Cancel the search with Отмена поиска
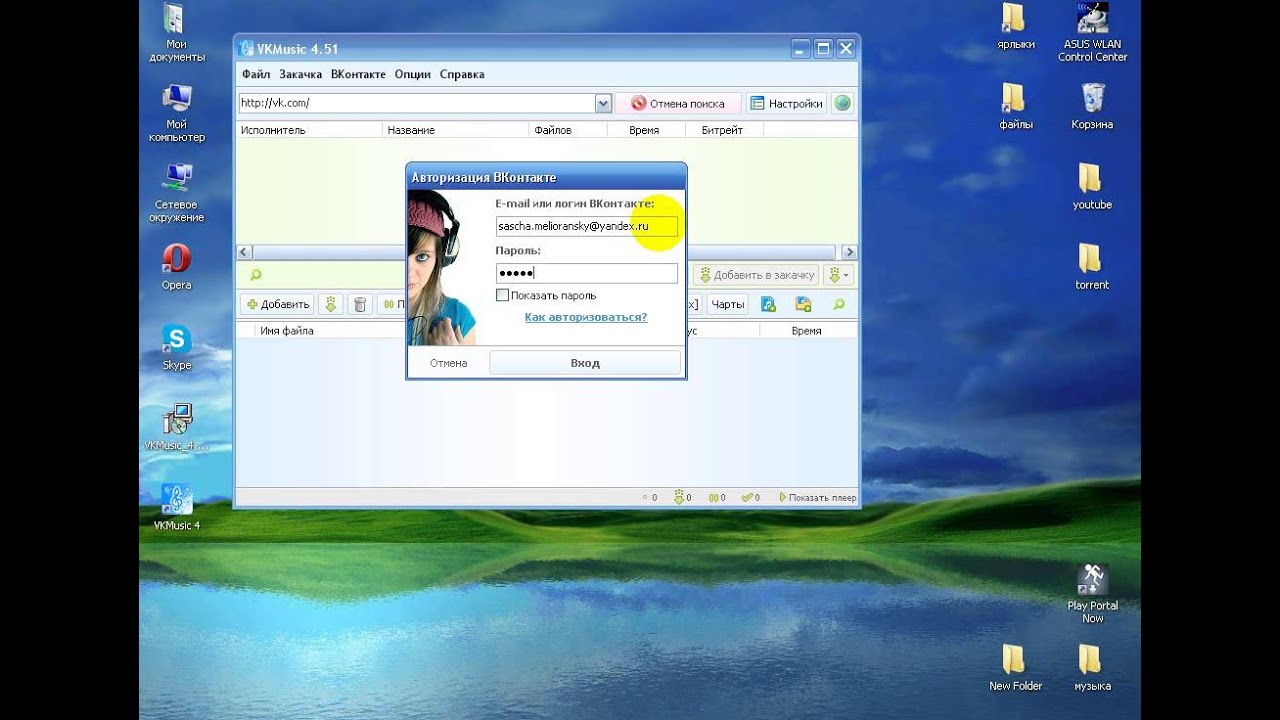The height and width of the screenshot is (720, 1280). [678, 103]
